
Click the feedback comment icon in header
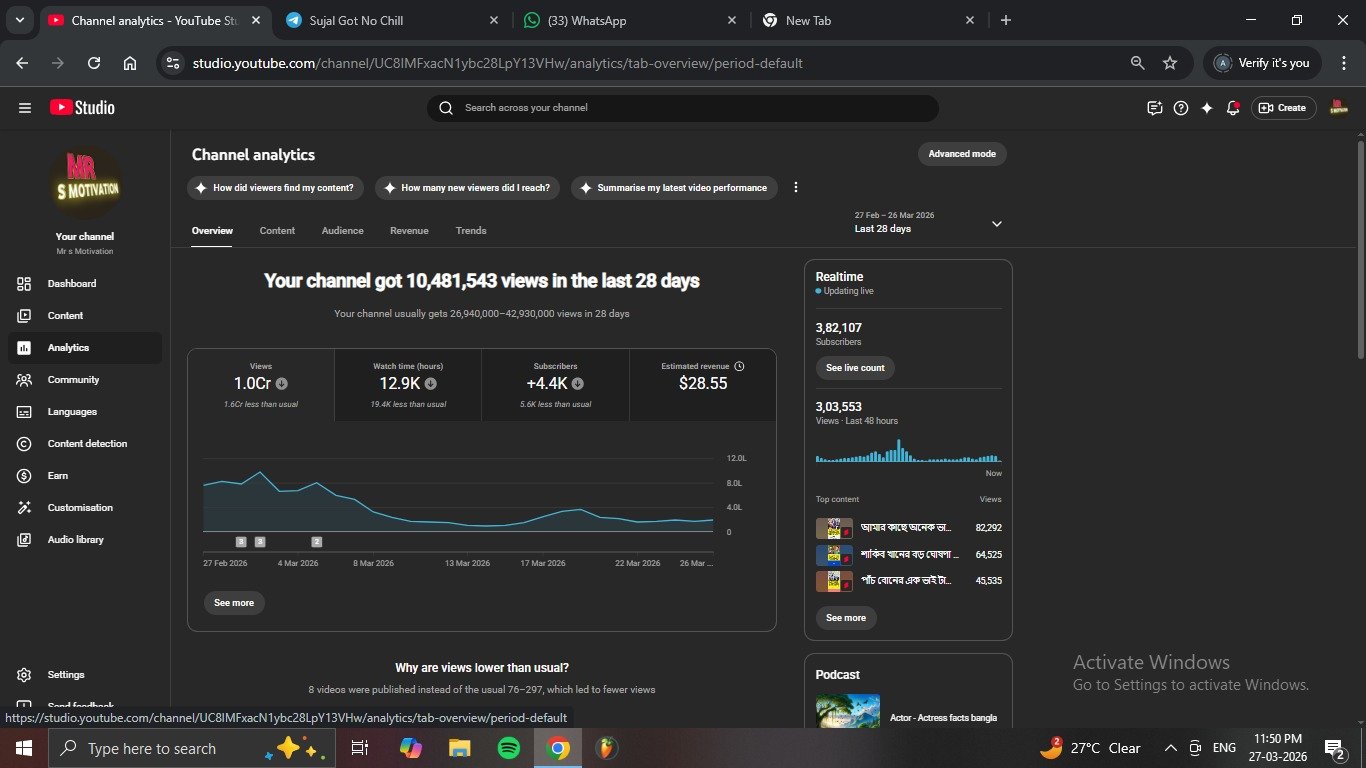[x=1155, y=108]
